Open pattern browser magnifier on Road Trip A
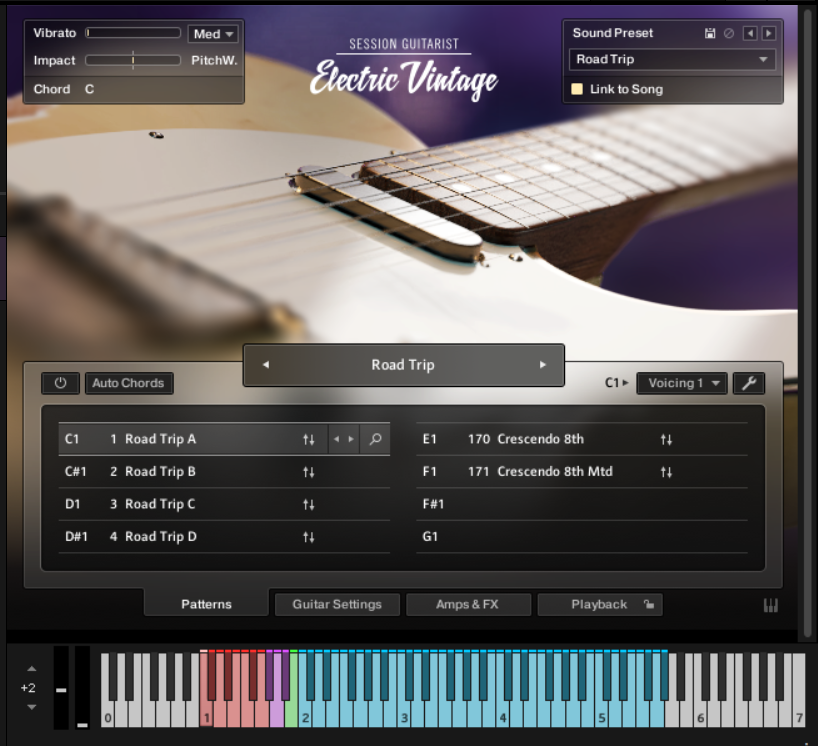818x746 pixels. pos(375,439)
